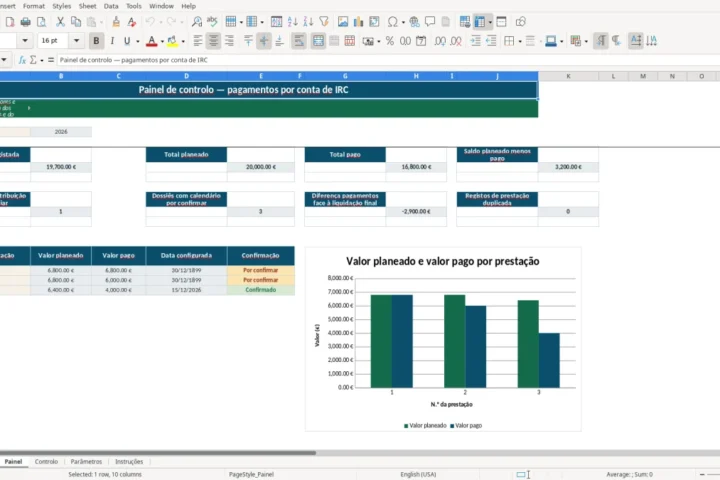Image resolution: width=720 pixels, height=480 pixels.
Task: Toggle Center Vertically alignment
Action: 264,41
